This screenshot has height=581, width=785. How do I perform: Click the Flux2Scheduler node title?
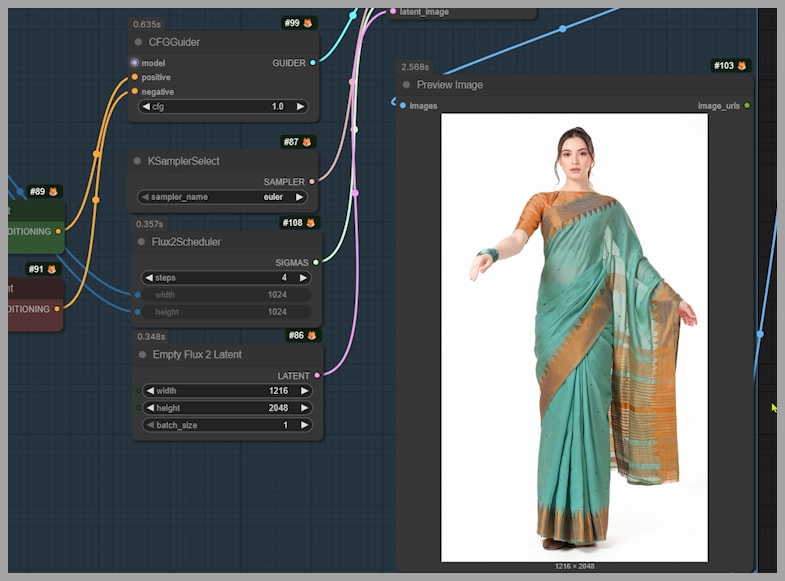[x=185, y=242]
